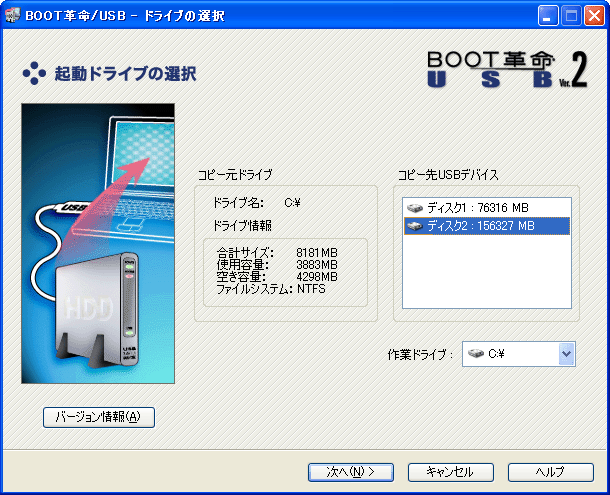610x495 pixels.
Task: Click the コピー先USBデバイス group label
Action: pos(448,175)
